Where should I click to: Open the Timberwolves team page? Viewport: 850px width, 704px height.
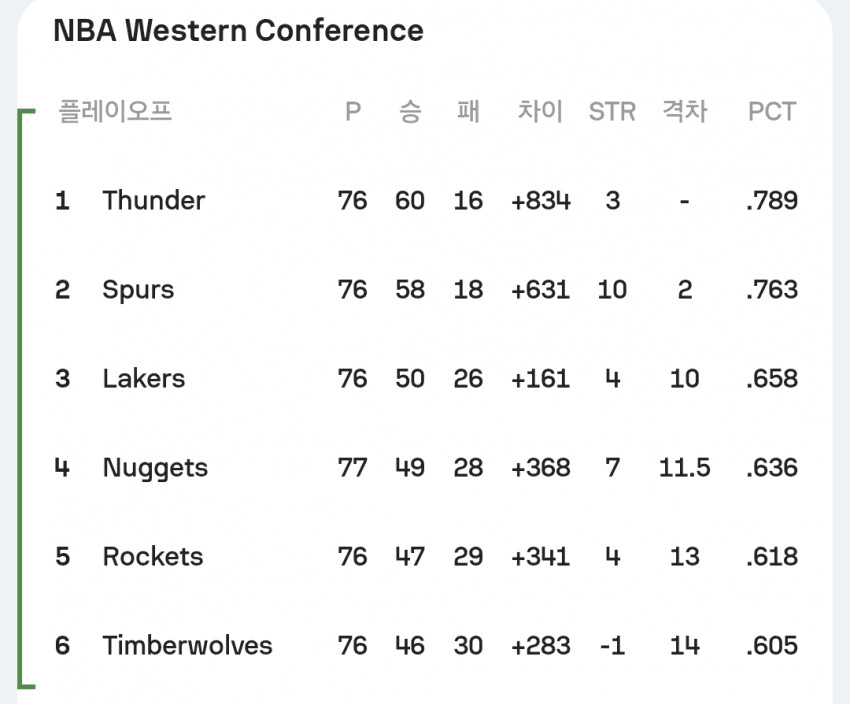pos(187,646)
